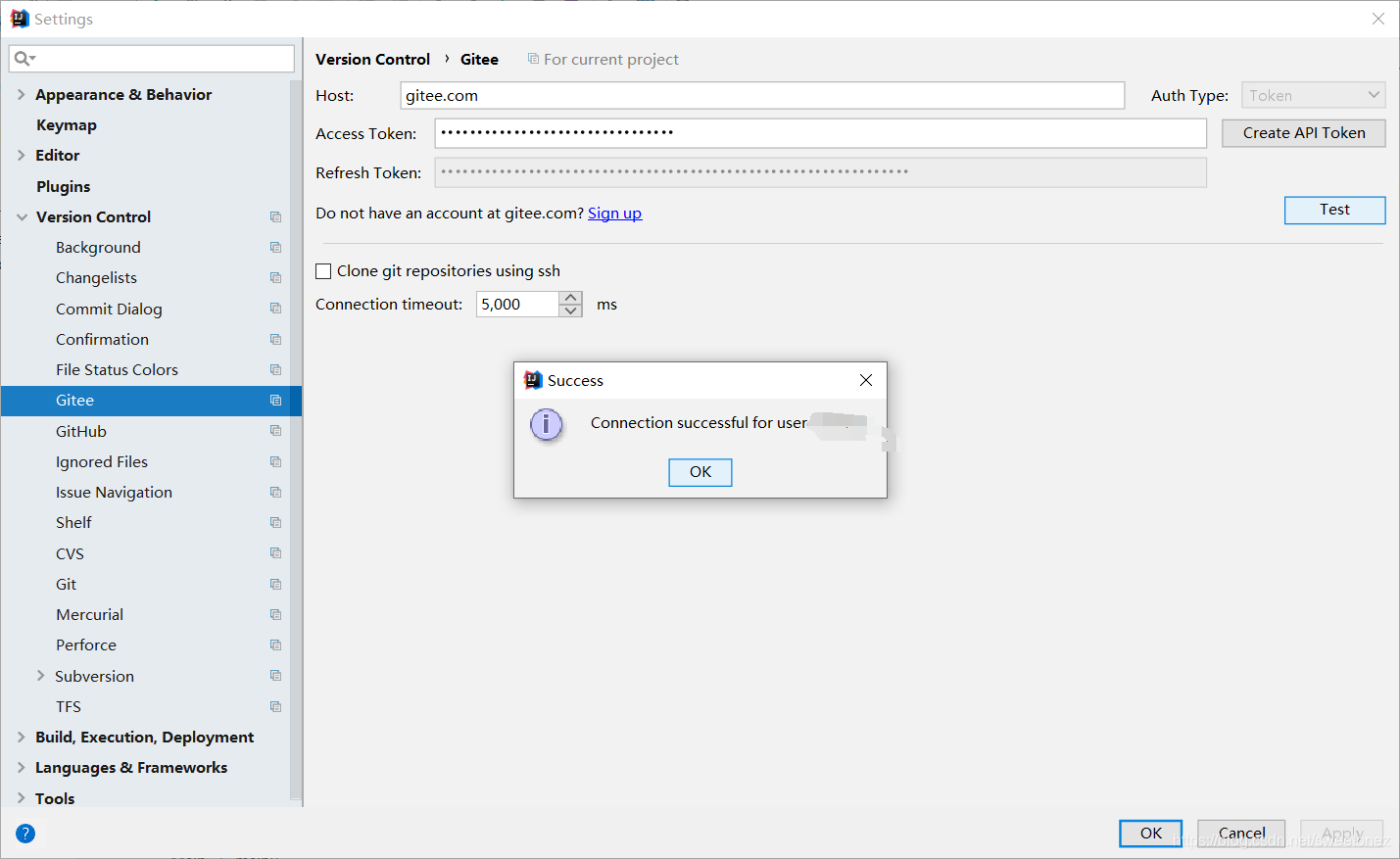Increase connection timeout with up arrow
Screen dimensions: 1400x859
point(570,298)
